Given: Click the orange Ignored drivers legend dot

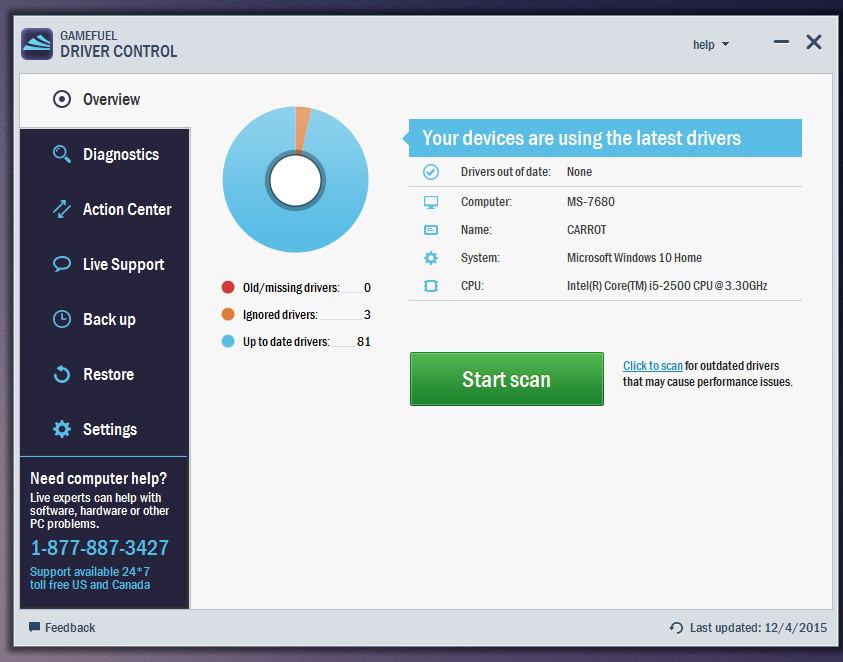Looking at the screenshot, I should click(228, 315).
